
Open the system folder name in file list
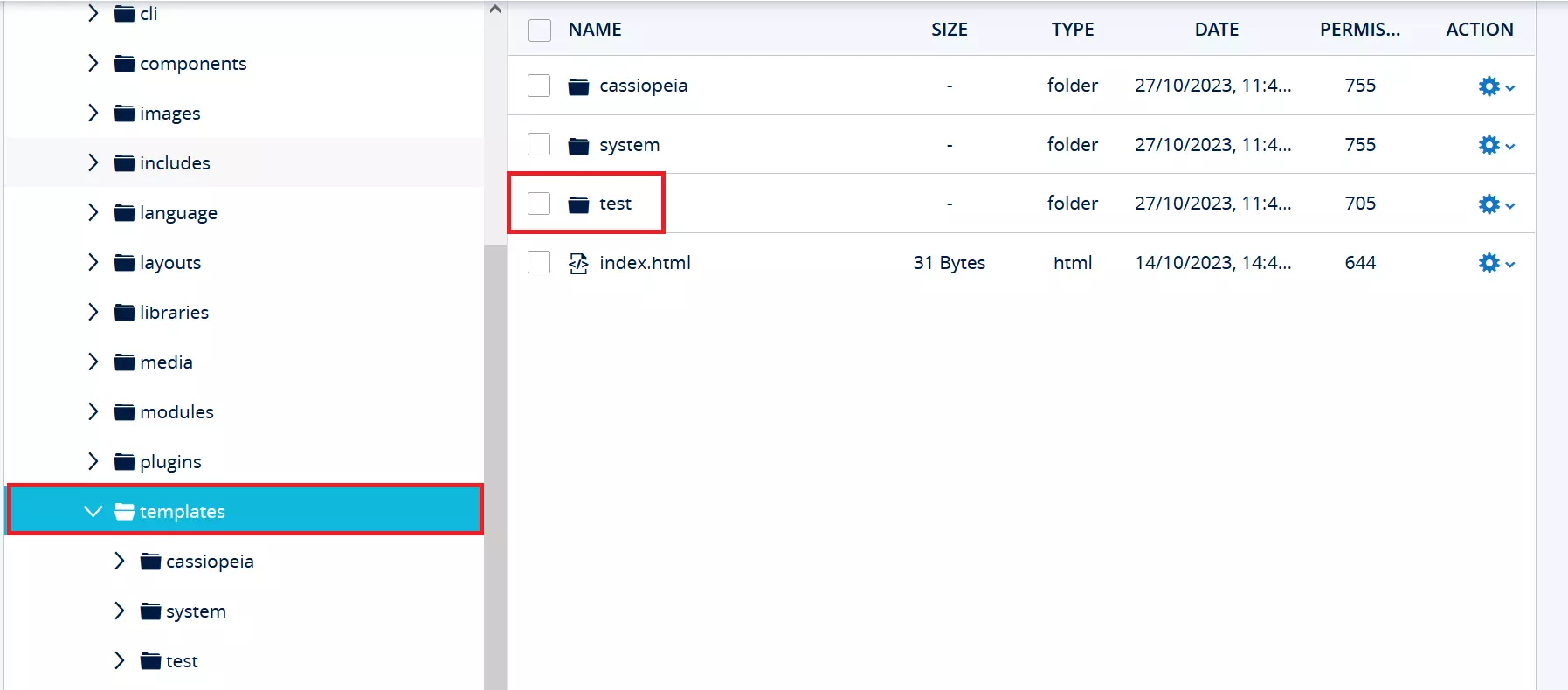[630, 145]
